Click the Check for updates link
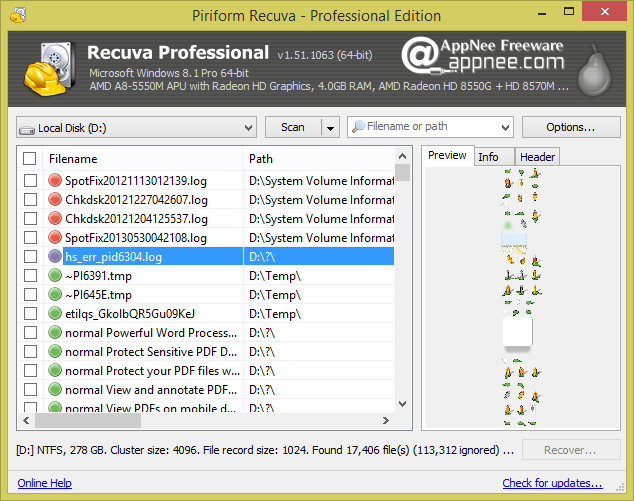 coord(552,483)
